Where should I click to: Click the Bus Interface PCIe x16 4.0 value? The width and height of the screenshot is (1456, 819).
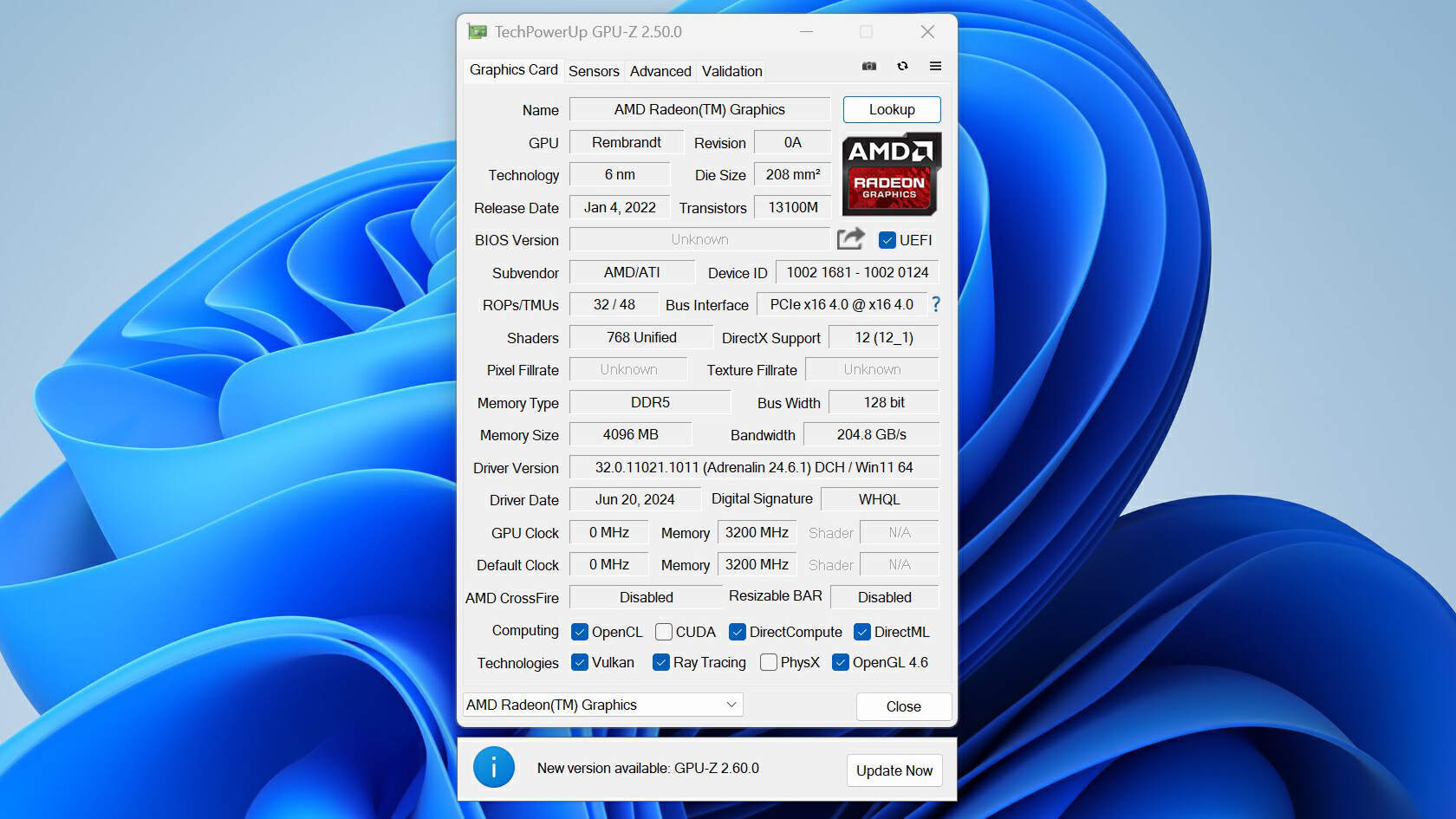(x=842, y=304)
